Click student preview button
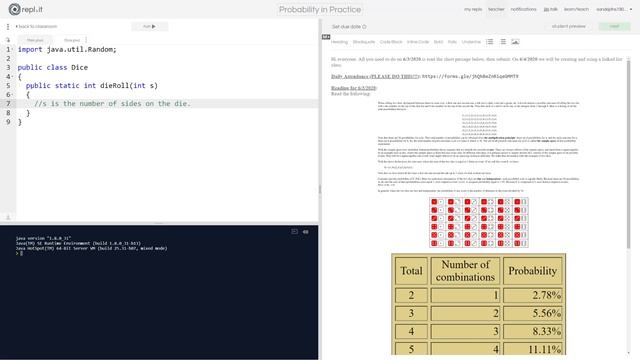640x360 pixels. pos(569,26)
